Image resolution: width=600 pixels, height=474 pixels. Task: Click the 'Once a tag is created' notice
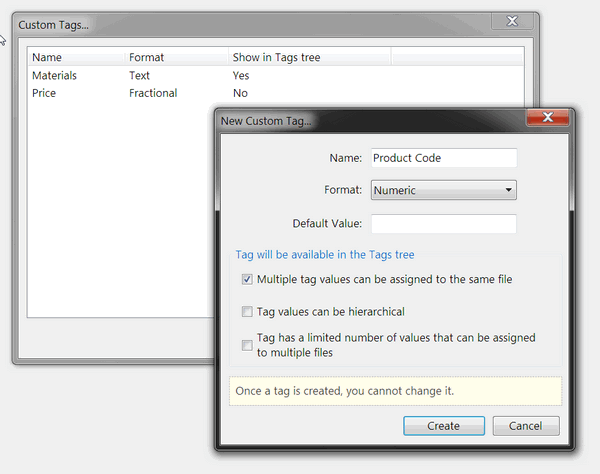[396, 391]
